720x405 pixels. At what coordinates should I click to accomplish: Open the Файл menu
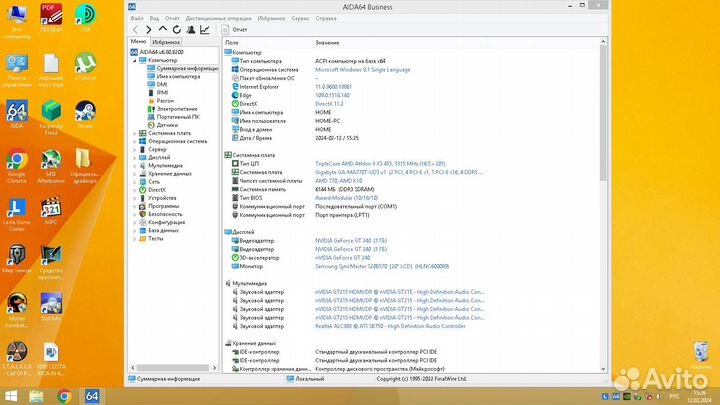137,18
